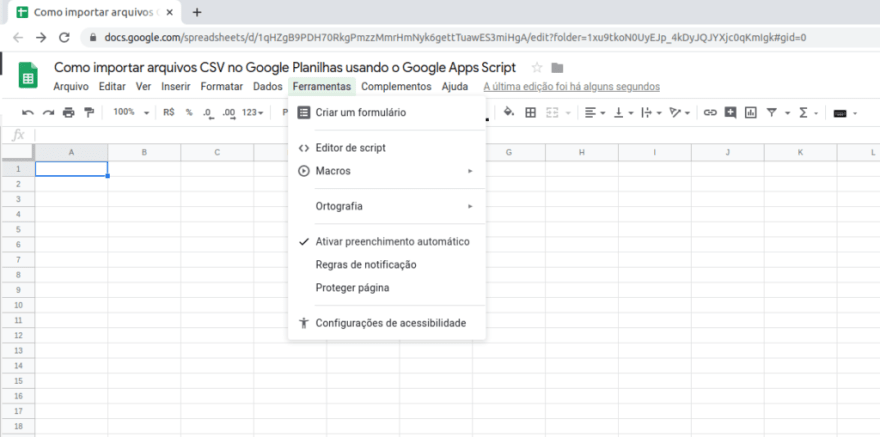Viewport: 880px width, 437px height.
Task: Click the functions sigma icon
Action: (x=803, y=113)
